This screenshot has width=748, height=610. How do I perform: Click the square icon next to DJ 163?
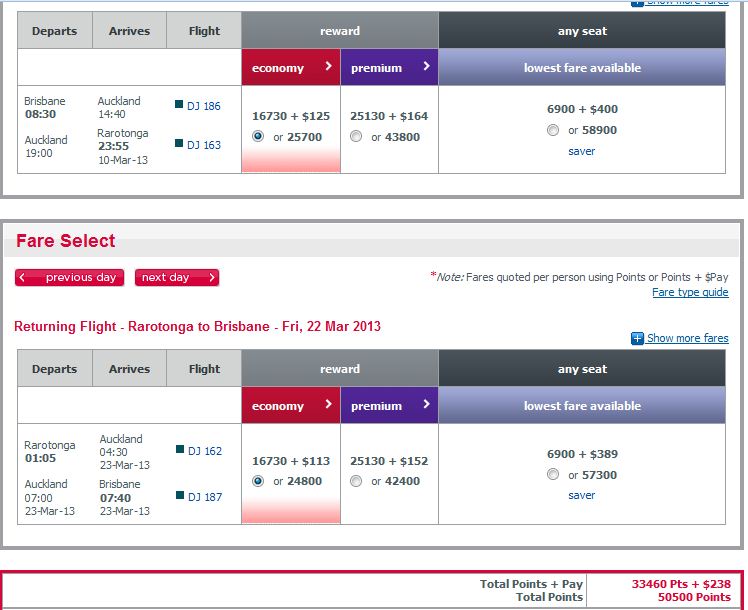point(179,143)
